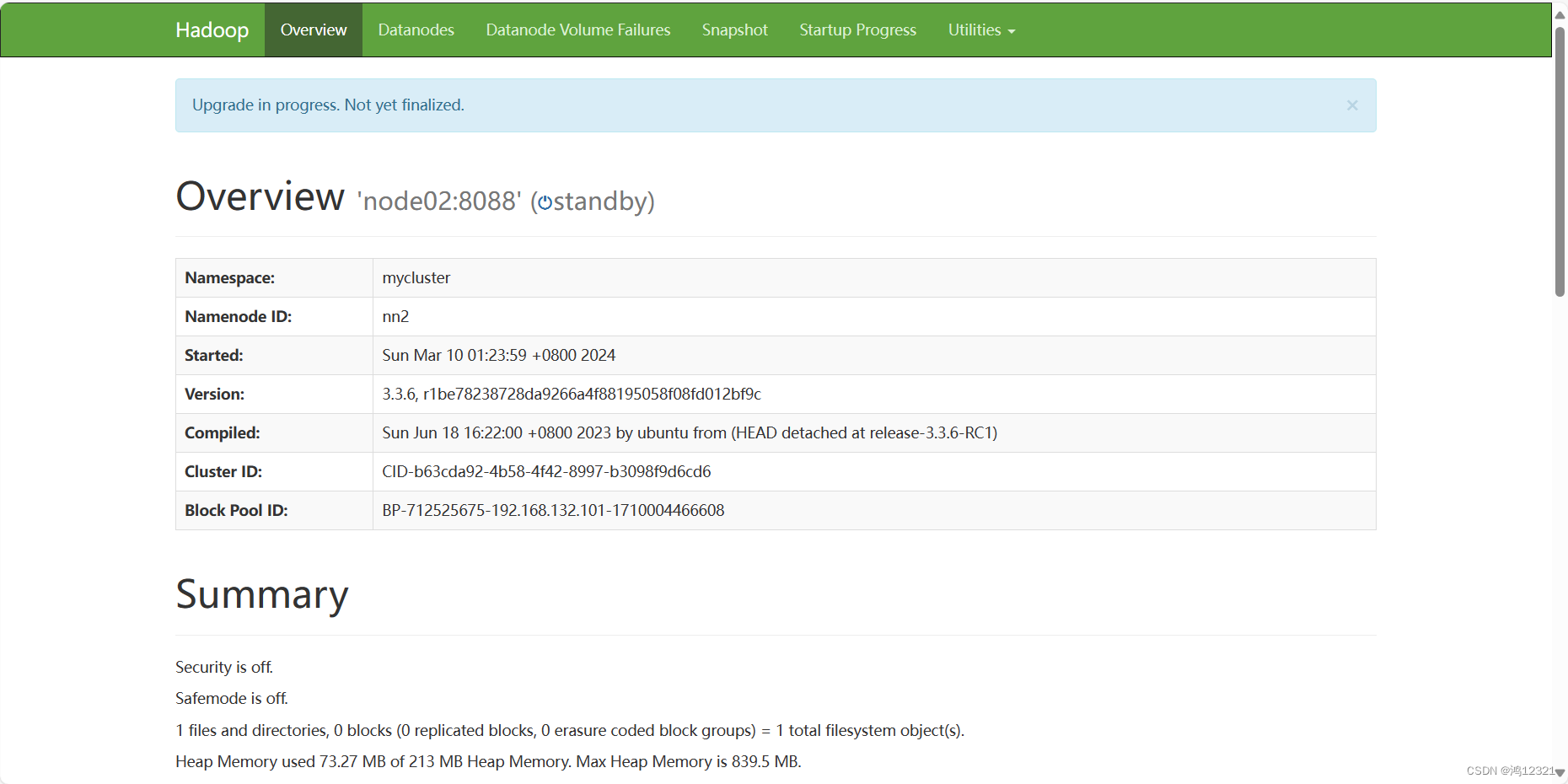
Task: Switch to the Datanodes tab
Action: (x=416, y=30)
